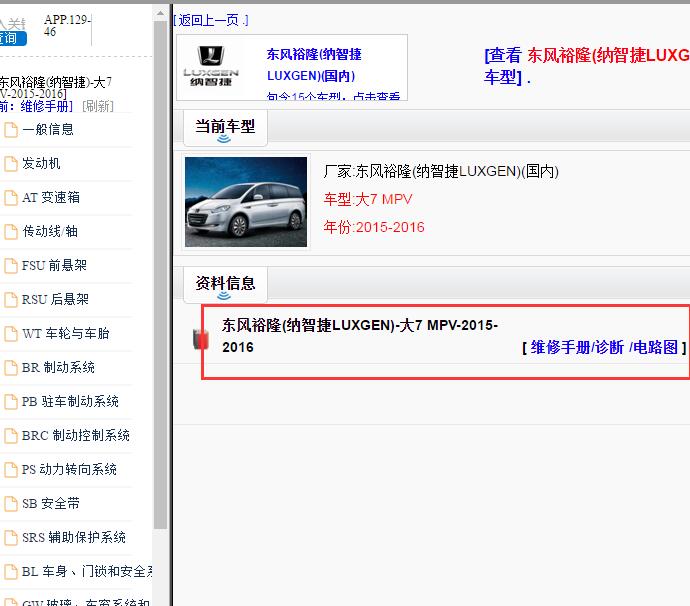Click the folder icon beside 一般信息
The image size is (690, 606).
coord(11,130)
